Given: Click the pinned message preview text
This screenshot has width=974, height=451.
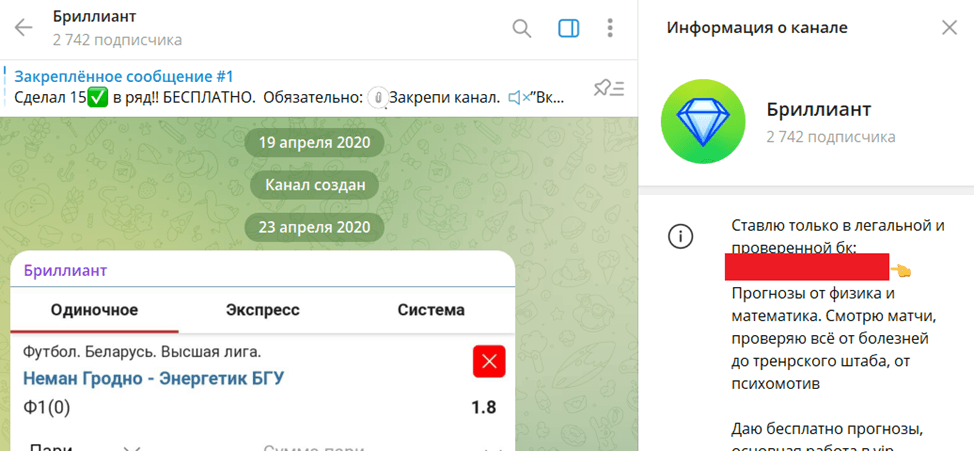Looking at the screenshot, I should [x=290, y=98].
